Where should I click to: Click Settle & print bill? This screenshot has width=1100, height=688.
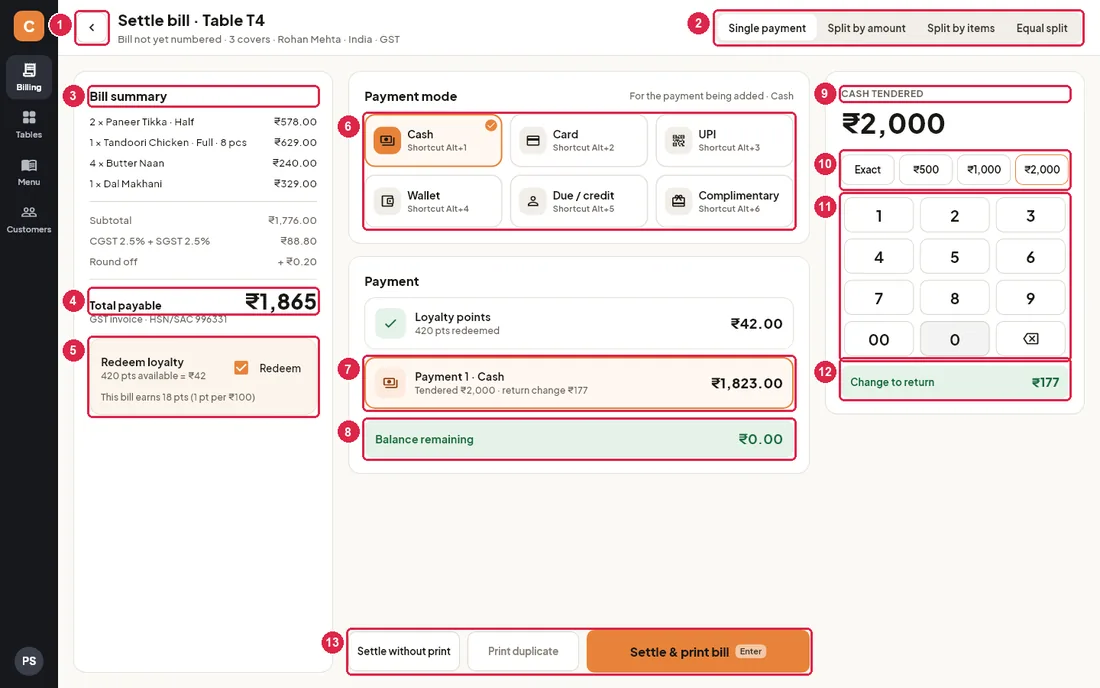point(698,652)
